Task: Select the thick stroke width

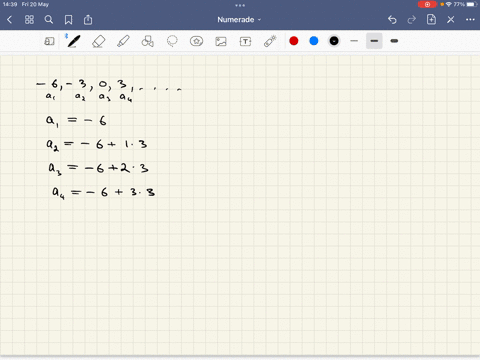Action: click(x=394, y=41)
